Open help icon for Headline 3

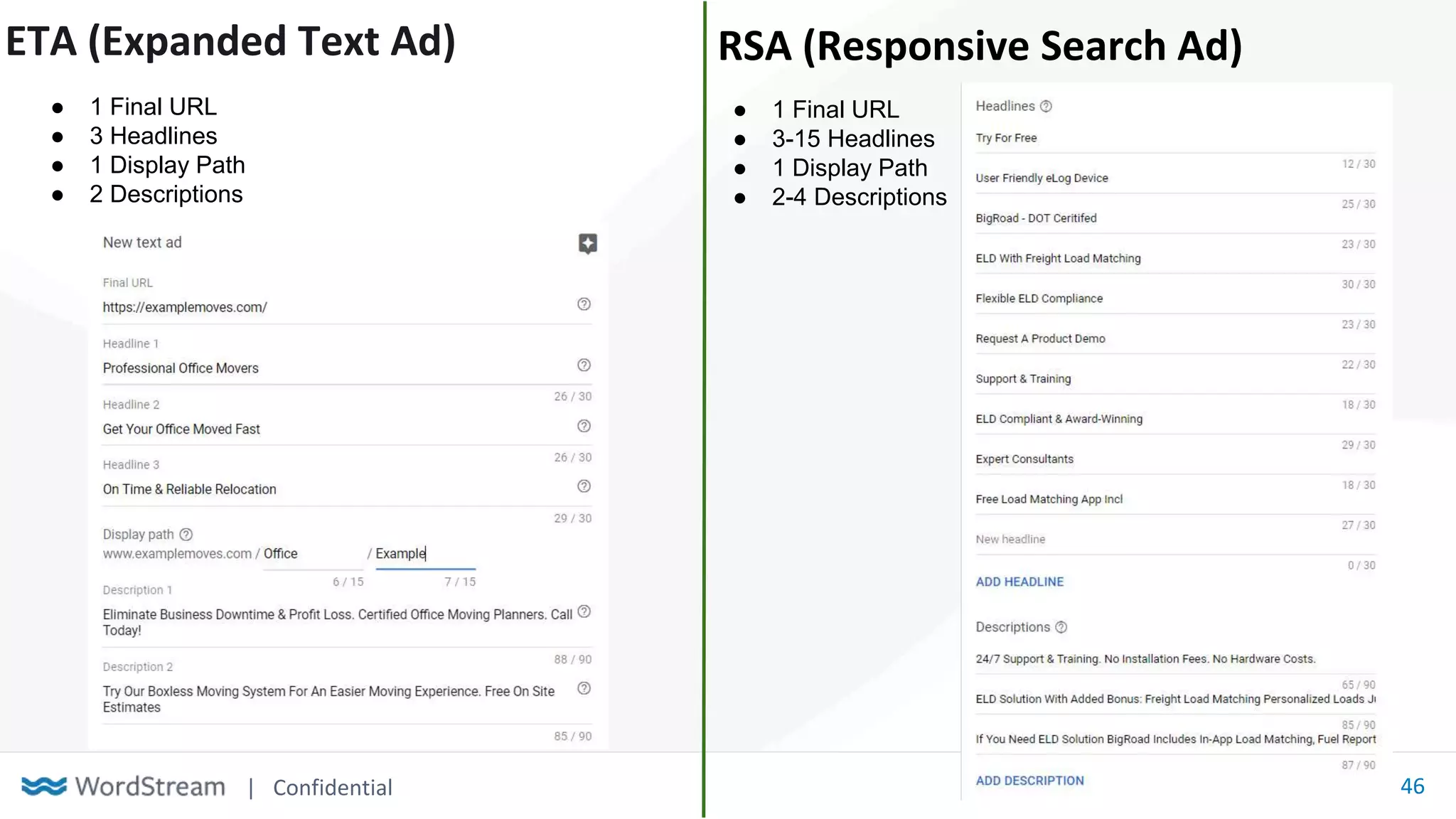click(584, 486)
